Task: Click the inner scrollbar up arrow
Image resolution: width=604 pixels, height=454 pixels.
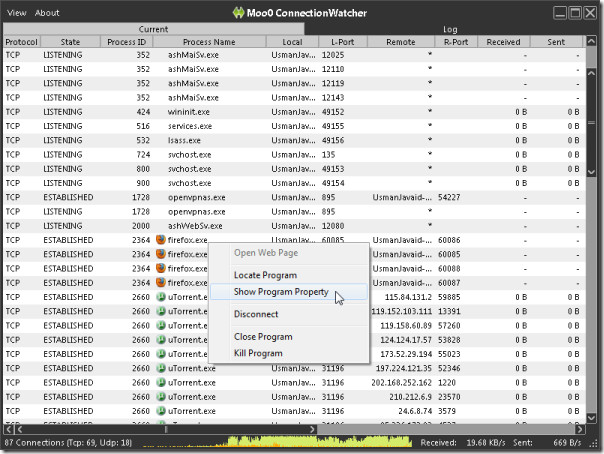Action: pos(591,73)
